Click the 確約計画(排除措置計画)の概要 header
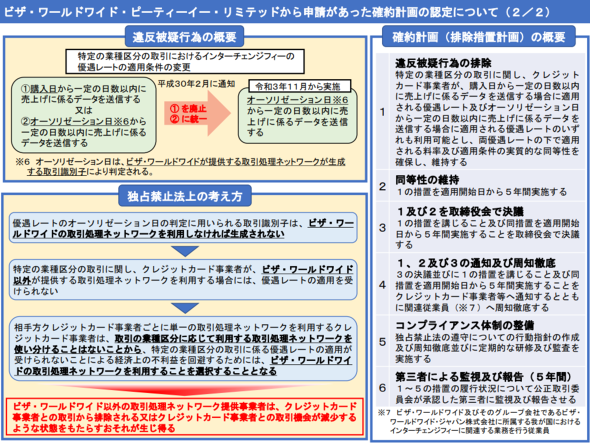The width and height of the screenshot is (590, 443). click(479, 37)
